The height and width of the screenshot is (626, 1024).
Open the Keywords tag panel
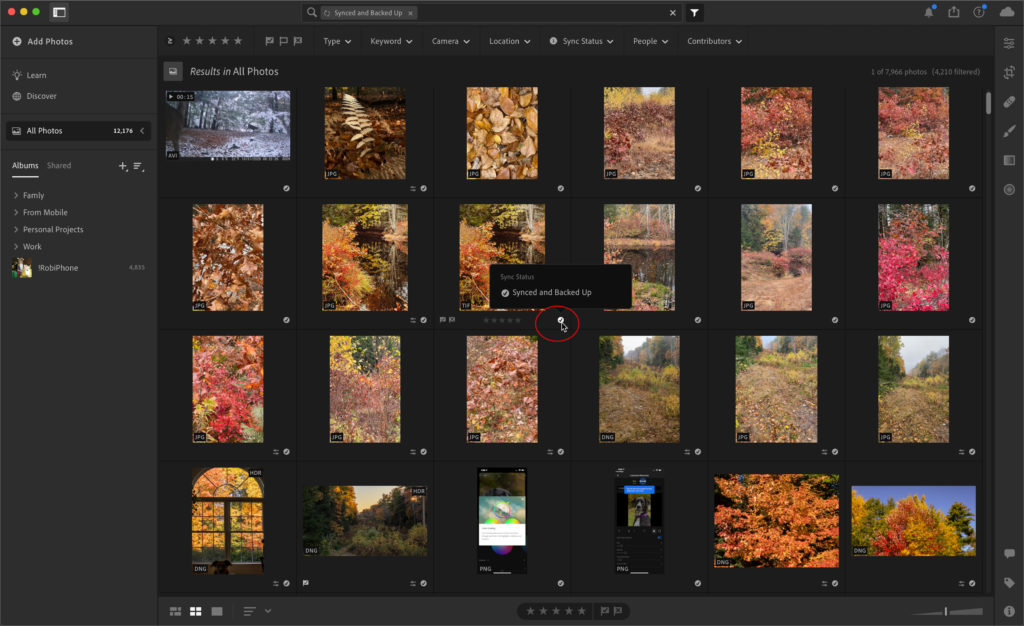(x=1009, y=583)
